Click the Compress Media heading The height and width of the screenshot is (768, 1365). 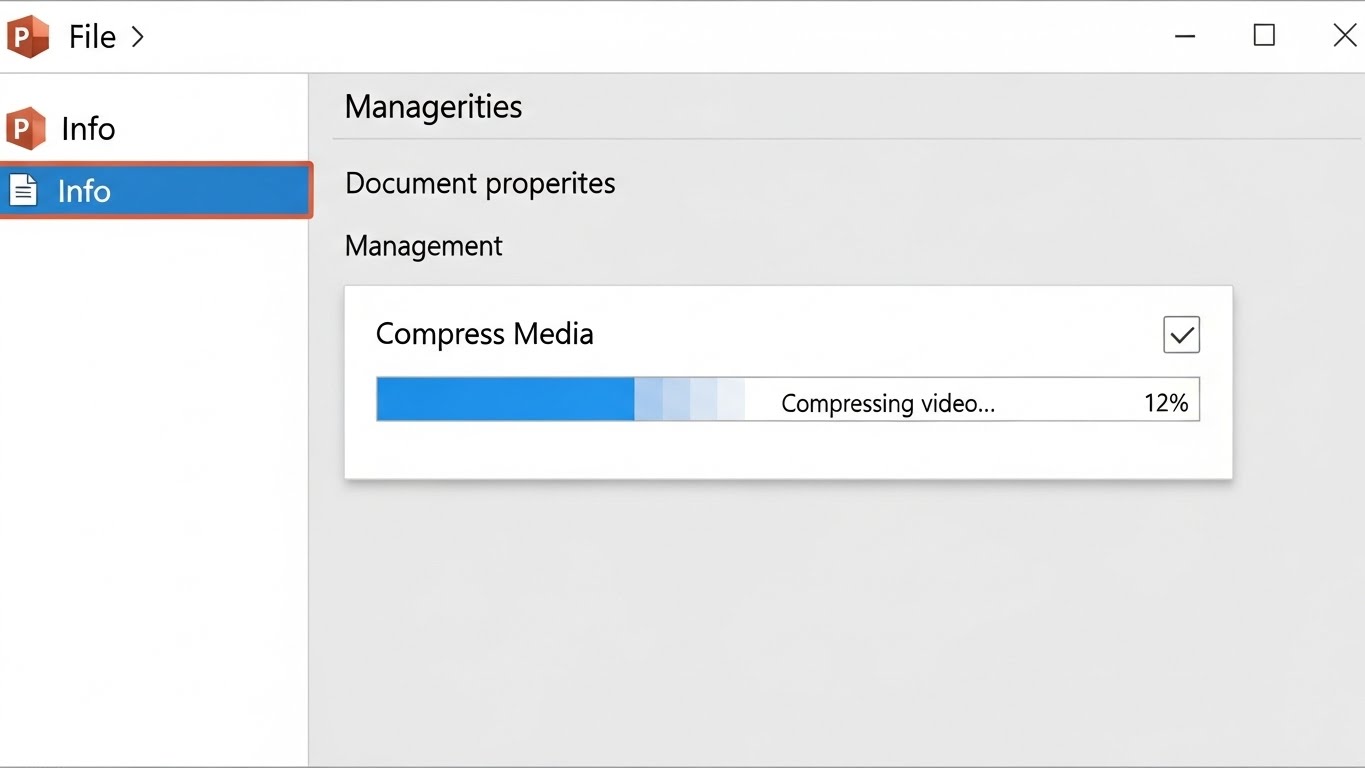(484, 334)
